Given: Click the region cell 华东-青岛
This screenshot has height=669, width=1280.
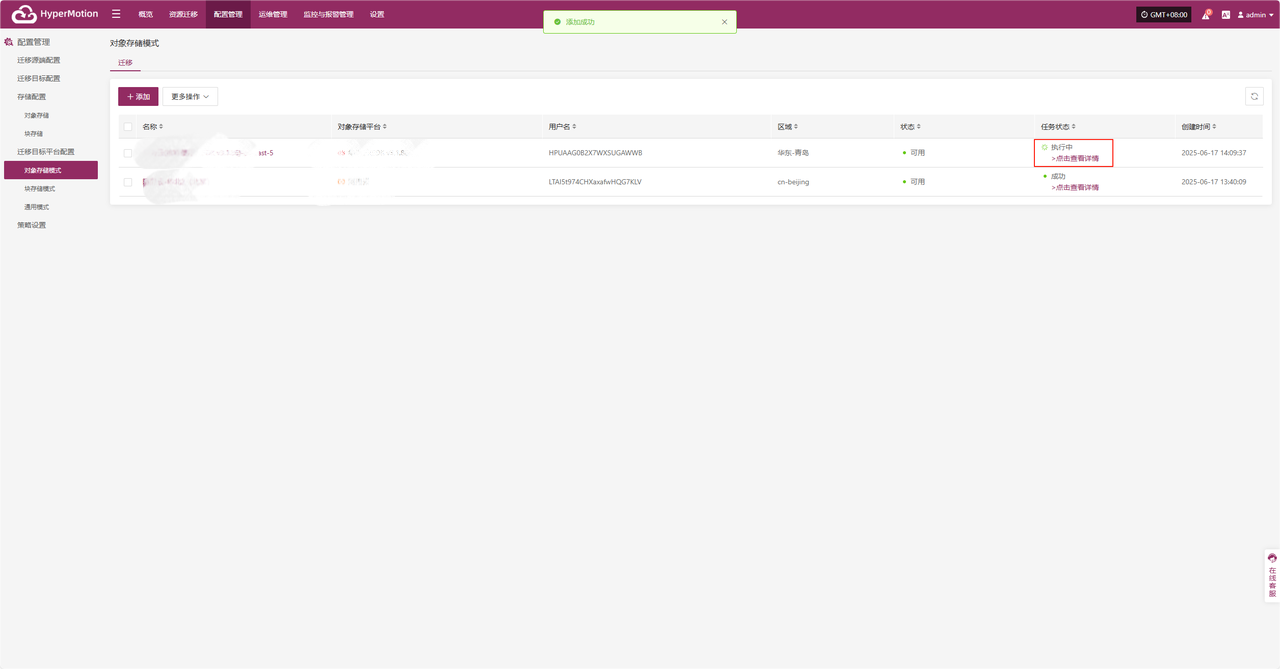Looking at the screenshot, I should [793, 153].
